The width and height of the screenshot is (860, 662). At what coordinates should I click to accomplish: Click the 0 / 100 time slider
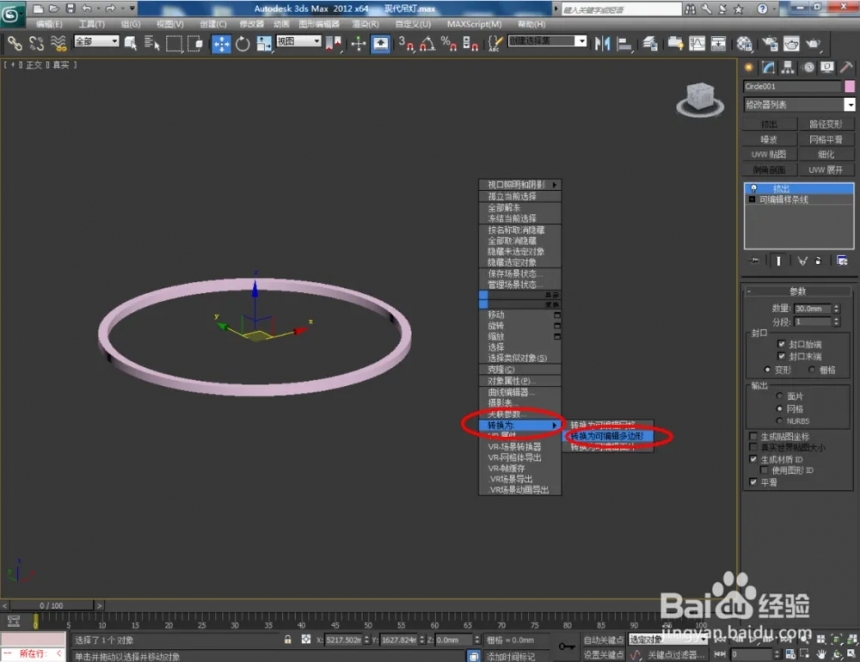52,606
